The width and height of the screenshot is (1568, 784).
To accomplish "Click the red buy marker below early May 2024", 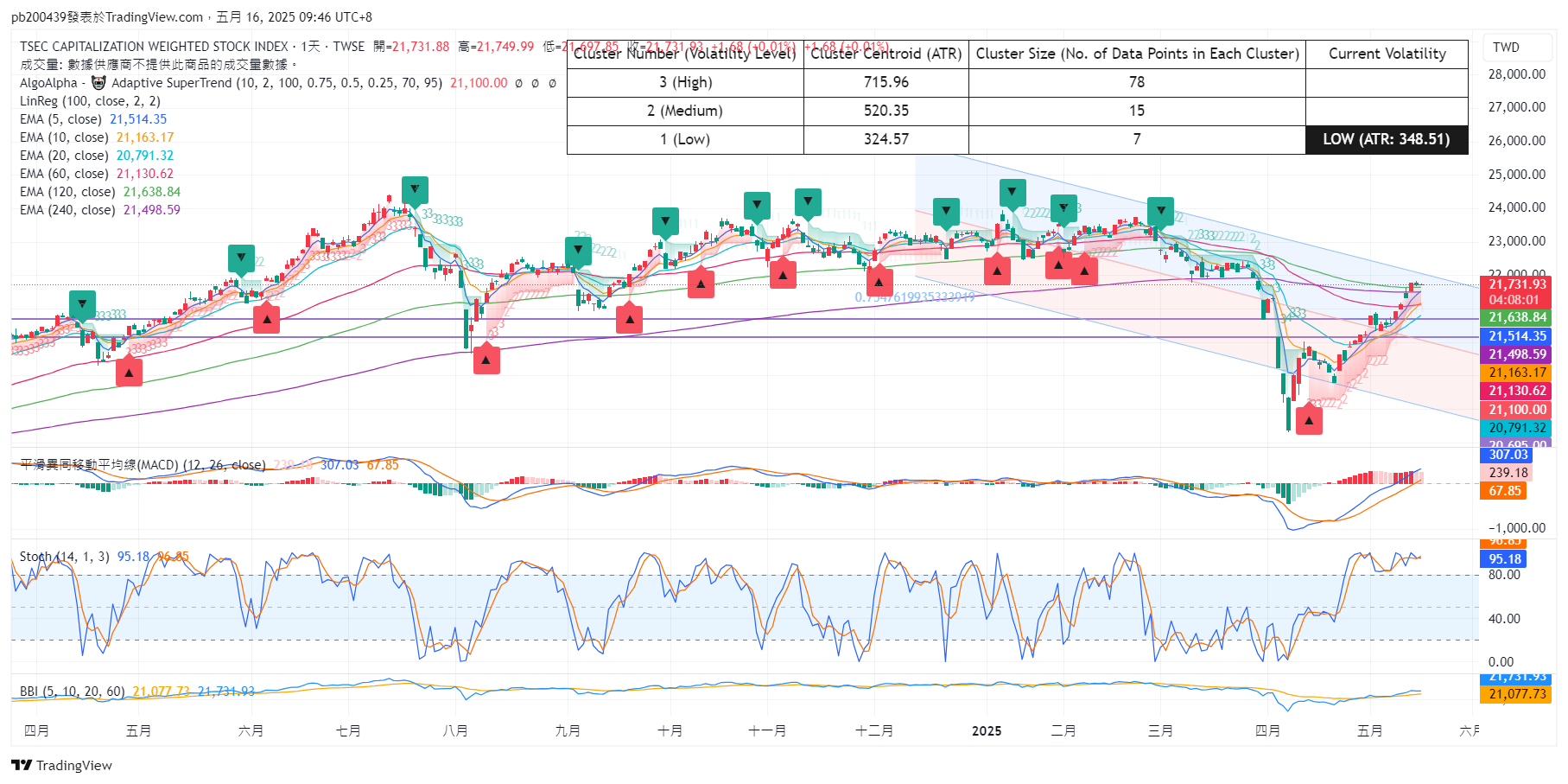I will coord(129,373).
